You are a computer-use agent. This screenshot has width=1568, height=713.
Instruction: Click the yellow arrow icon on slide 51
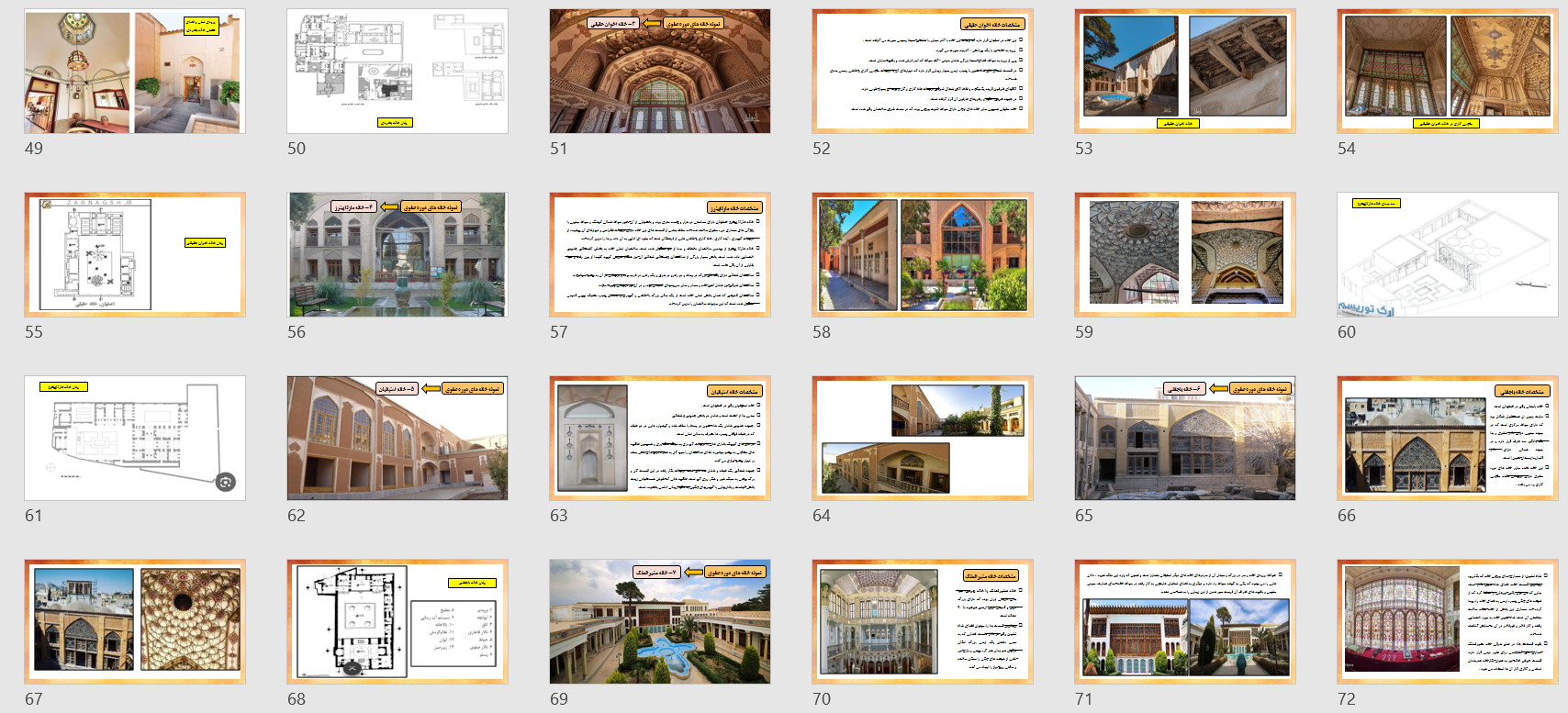(651, 23)
